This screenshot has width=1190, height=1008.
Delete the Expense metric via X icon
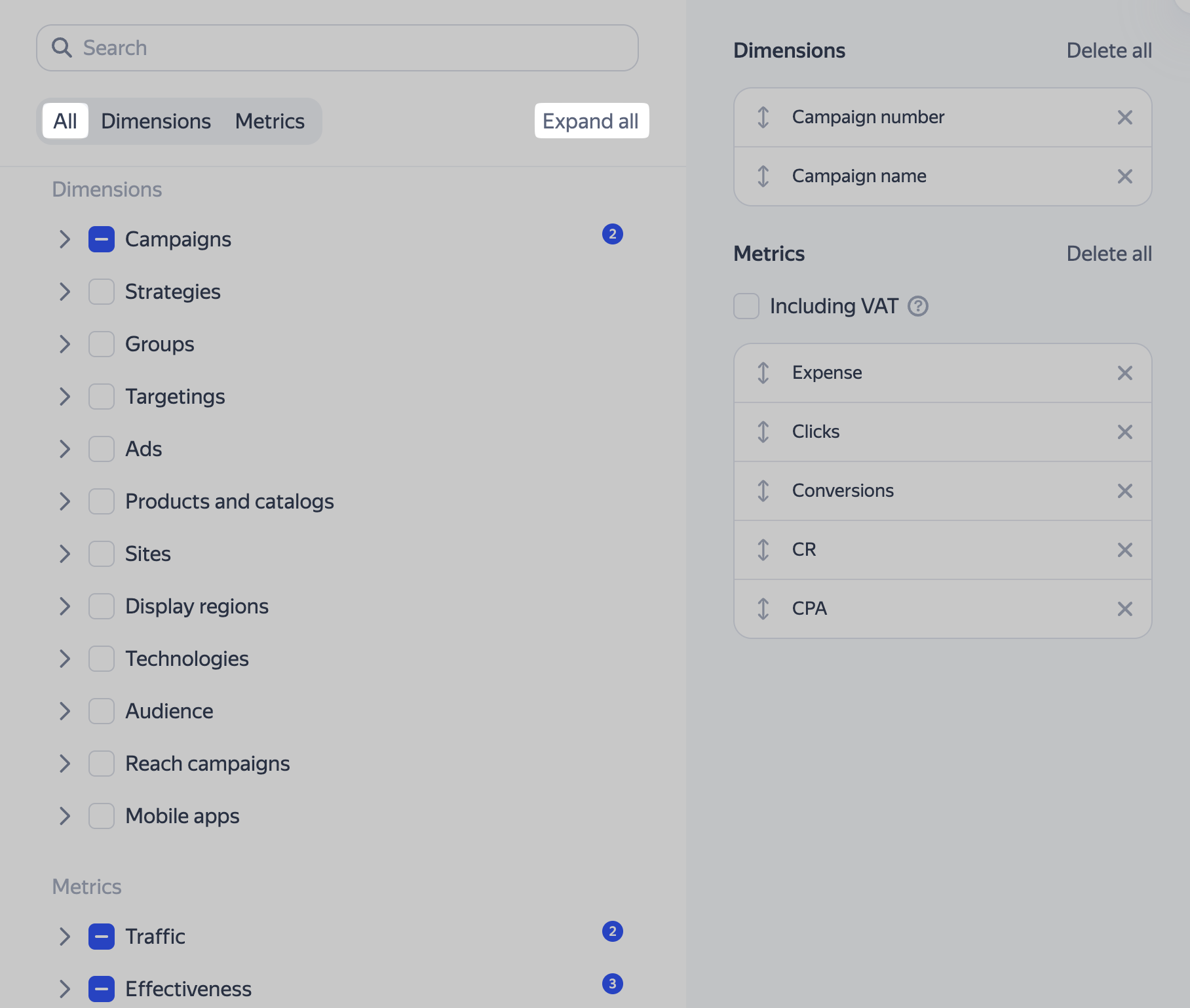(1124, 373)
